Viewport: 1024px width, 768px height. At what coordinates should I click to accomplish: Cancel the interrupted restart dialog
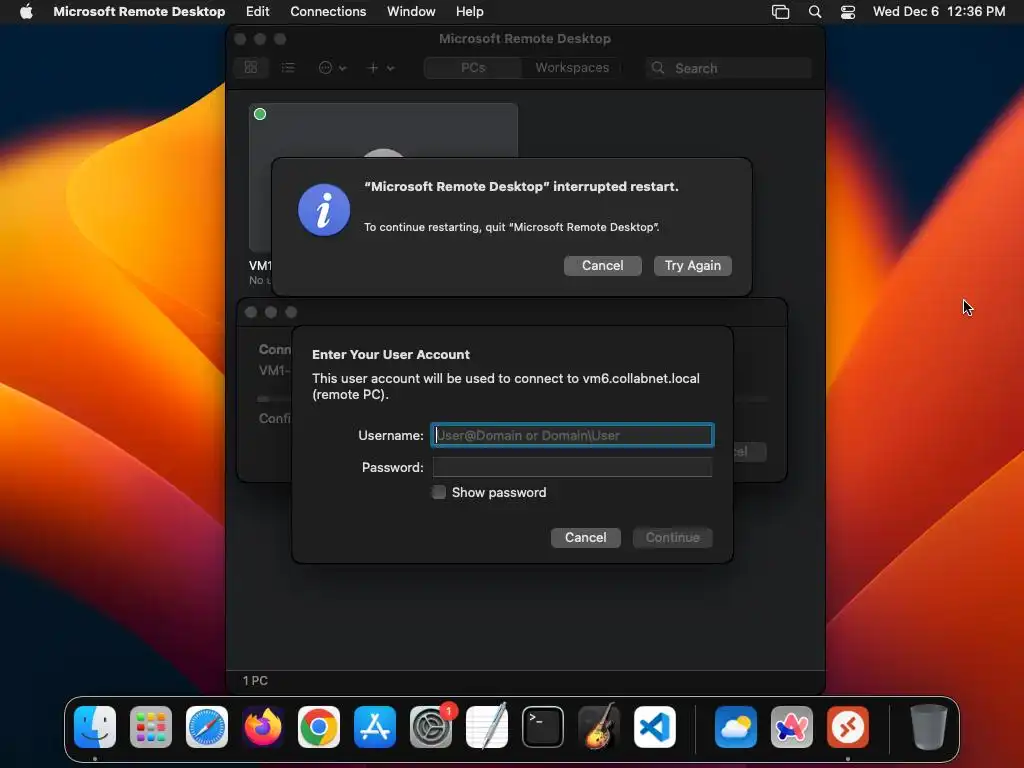pos(602,265)
